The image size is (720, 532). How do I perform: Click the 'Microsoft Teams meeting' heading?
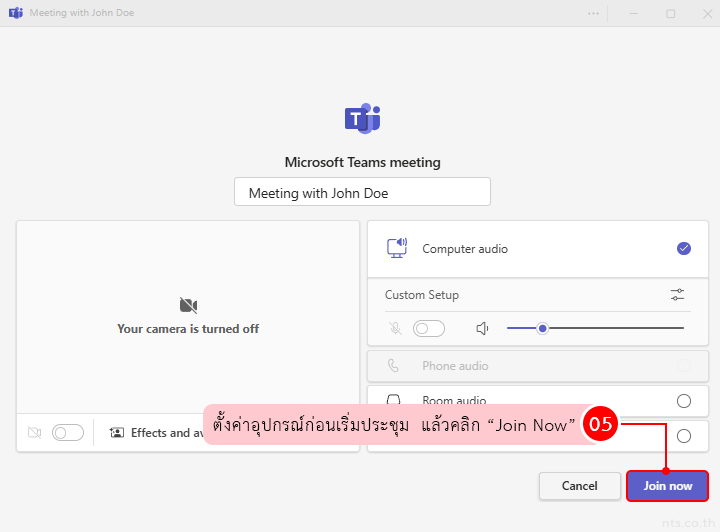[x=362, y=162]
